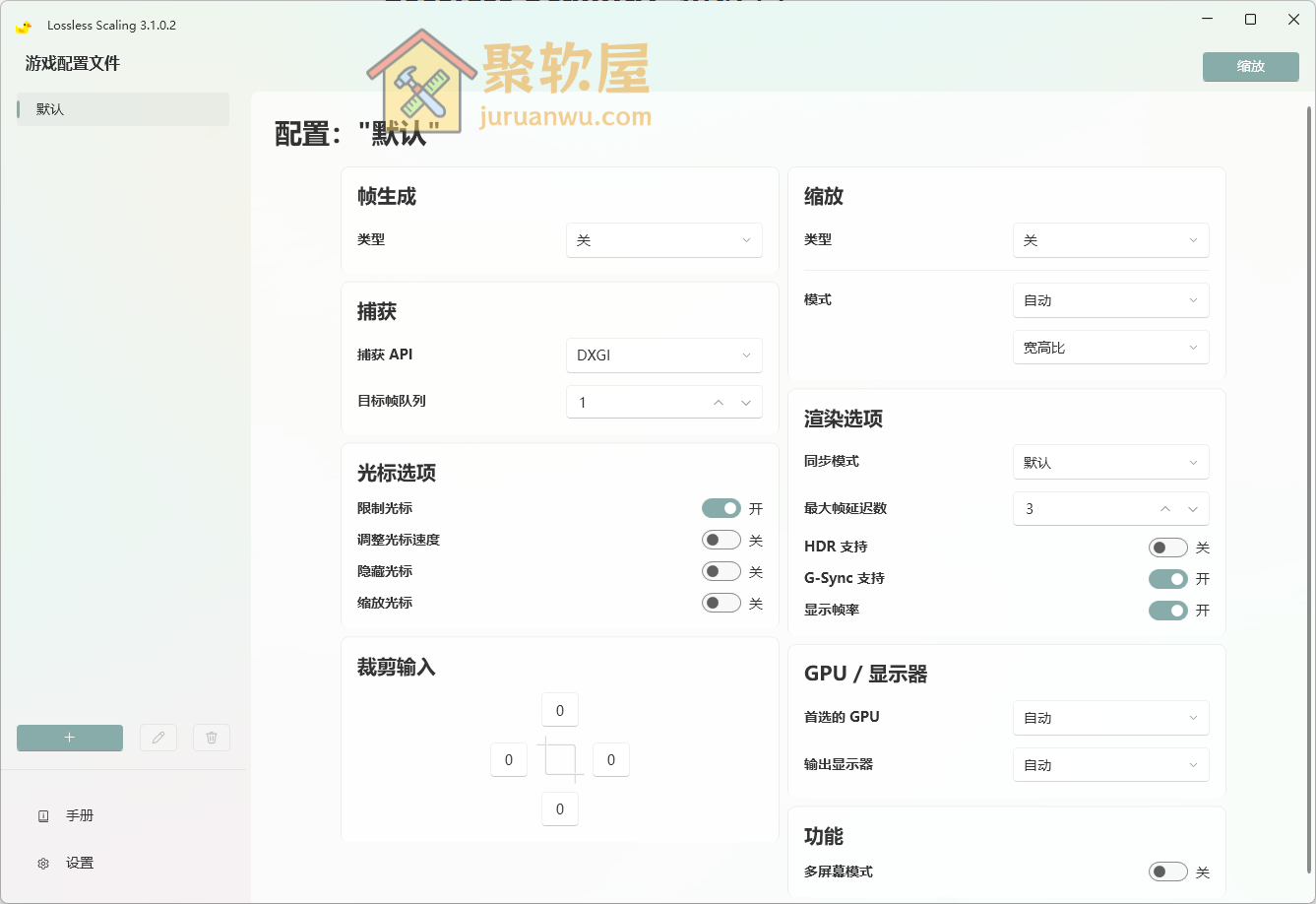1316x904 pixels.
Task: Turn off the 限制光标 toggle
Action: [x=721, y=507]
